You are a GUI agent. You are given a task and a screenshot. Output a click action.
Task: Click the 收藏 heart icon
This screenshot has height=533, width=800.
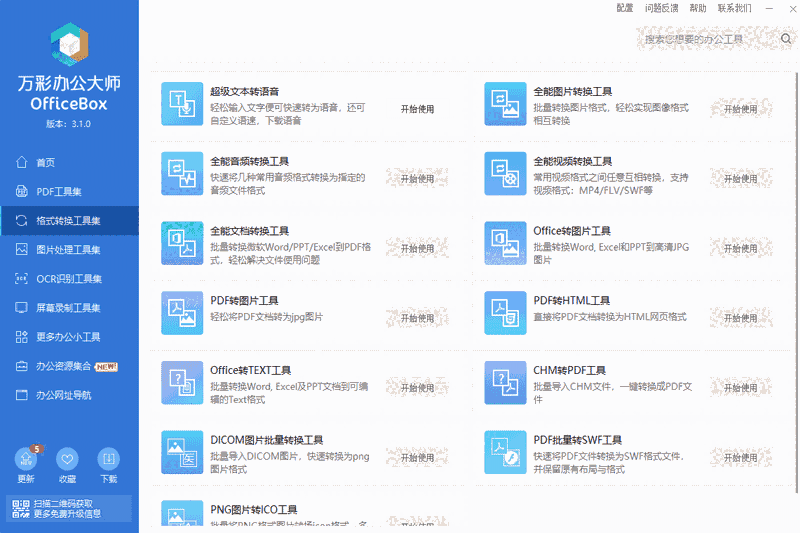point(67,459)
